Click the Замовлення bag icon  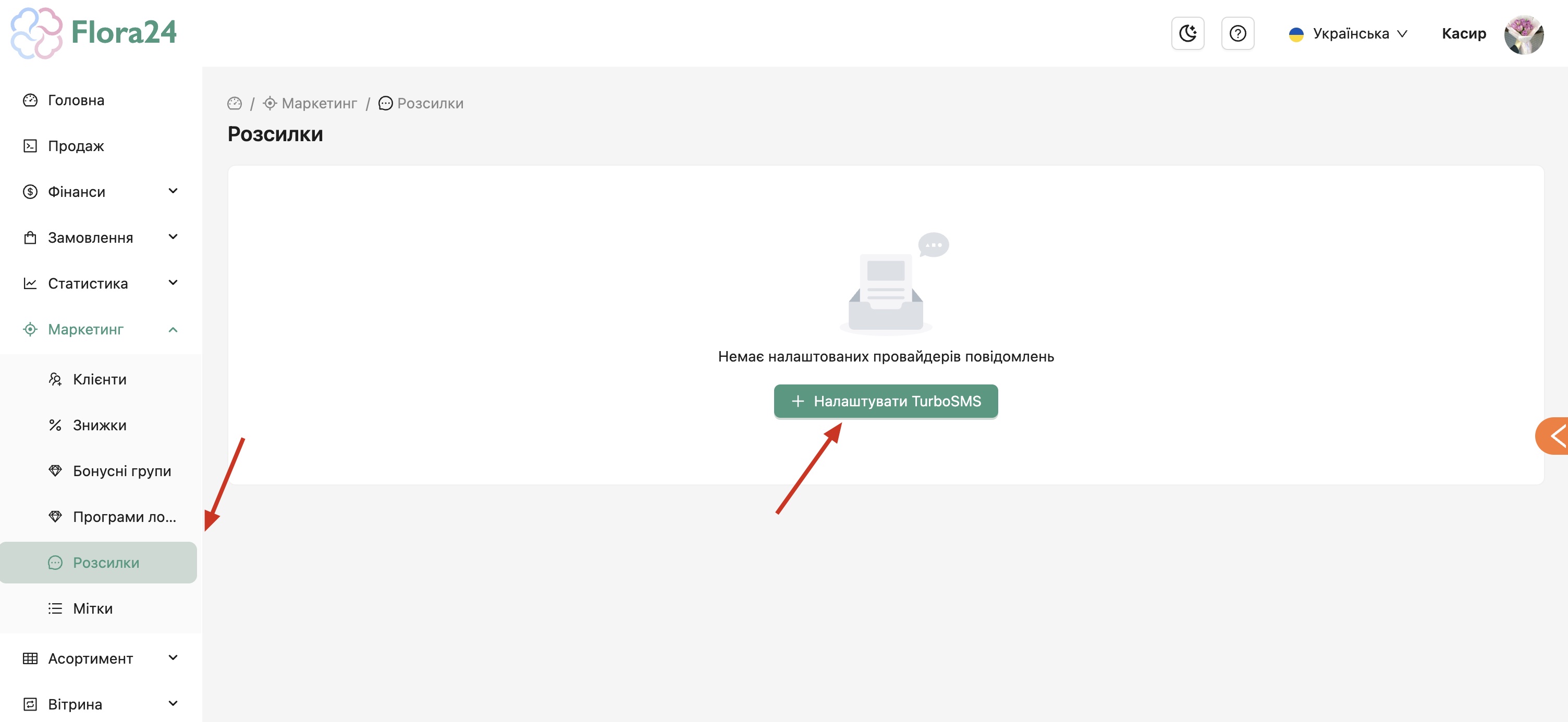30,238
